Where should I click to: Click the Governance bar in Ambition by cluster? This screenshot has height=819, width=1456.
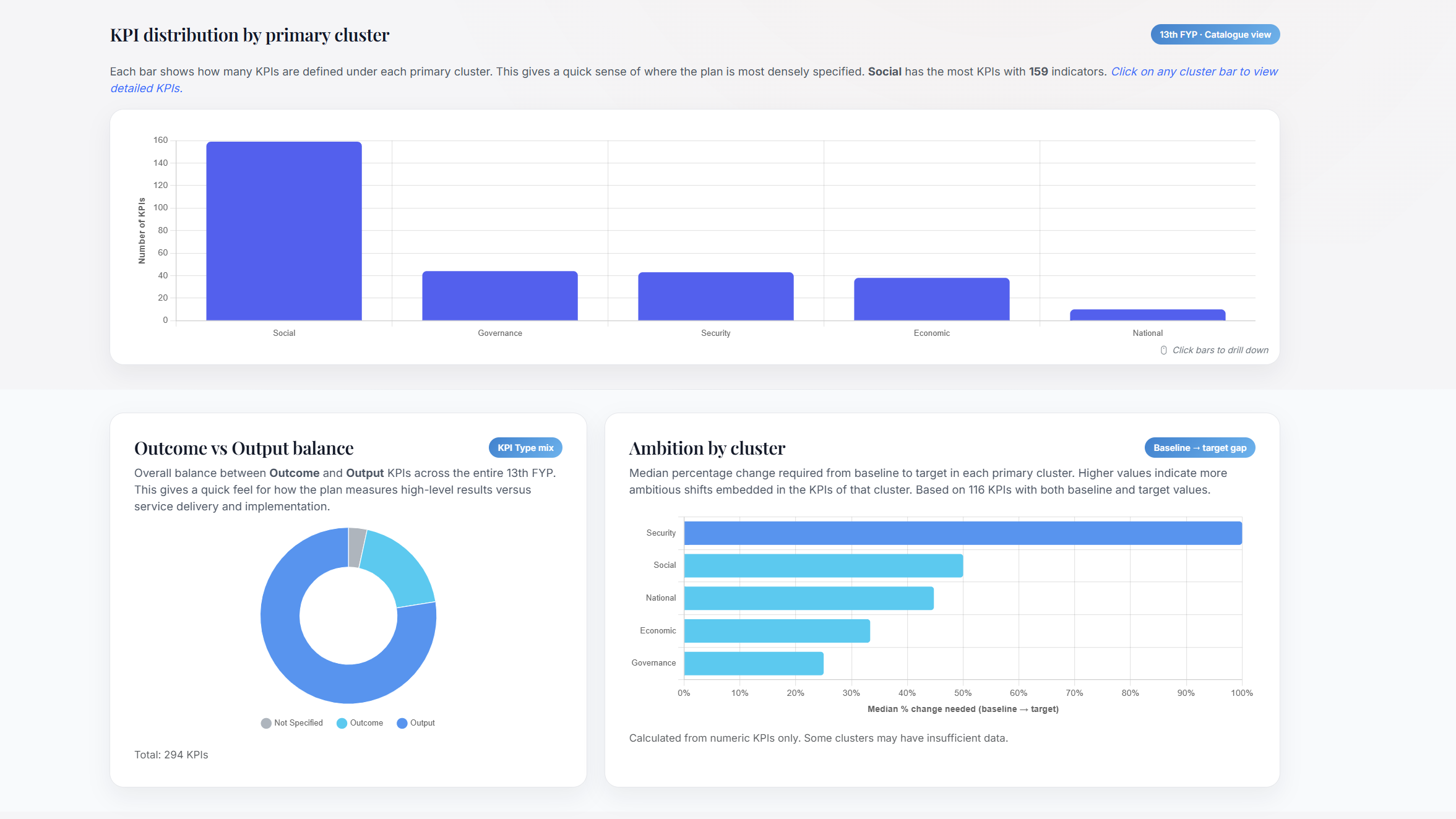(x=753, y=663)
